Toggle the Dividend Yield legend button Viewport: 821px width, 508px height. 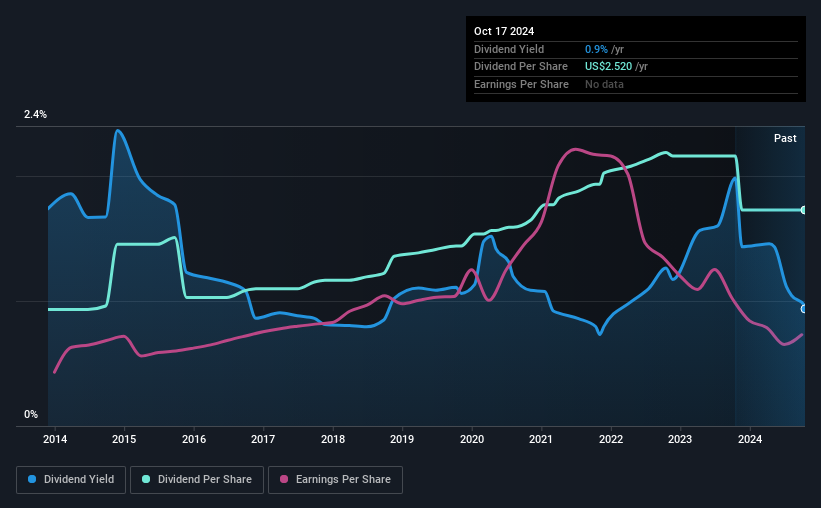tap(71, 479)
